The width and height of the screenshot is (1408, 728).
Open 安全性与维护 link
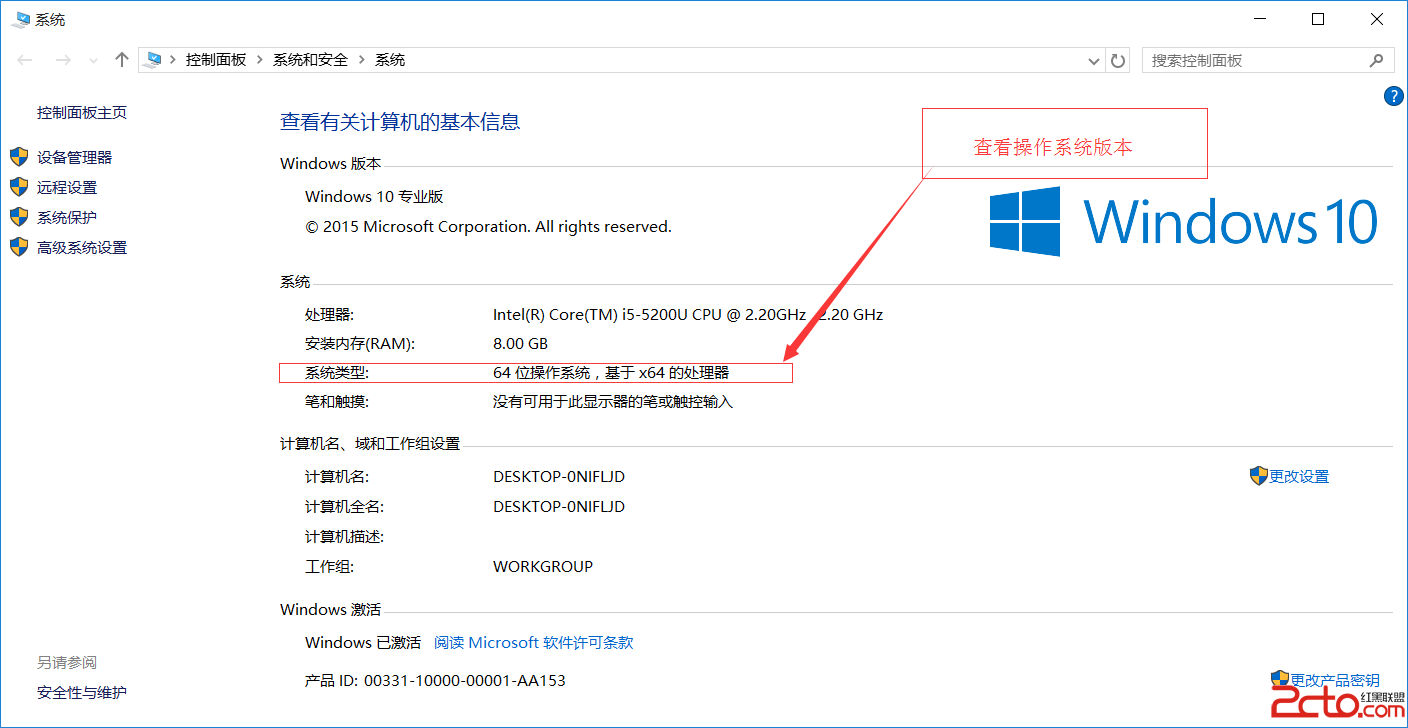[82, 692]
